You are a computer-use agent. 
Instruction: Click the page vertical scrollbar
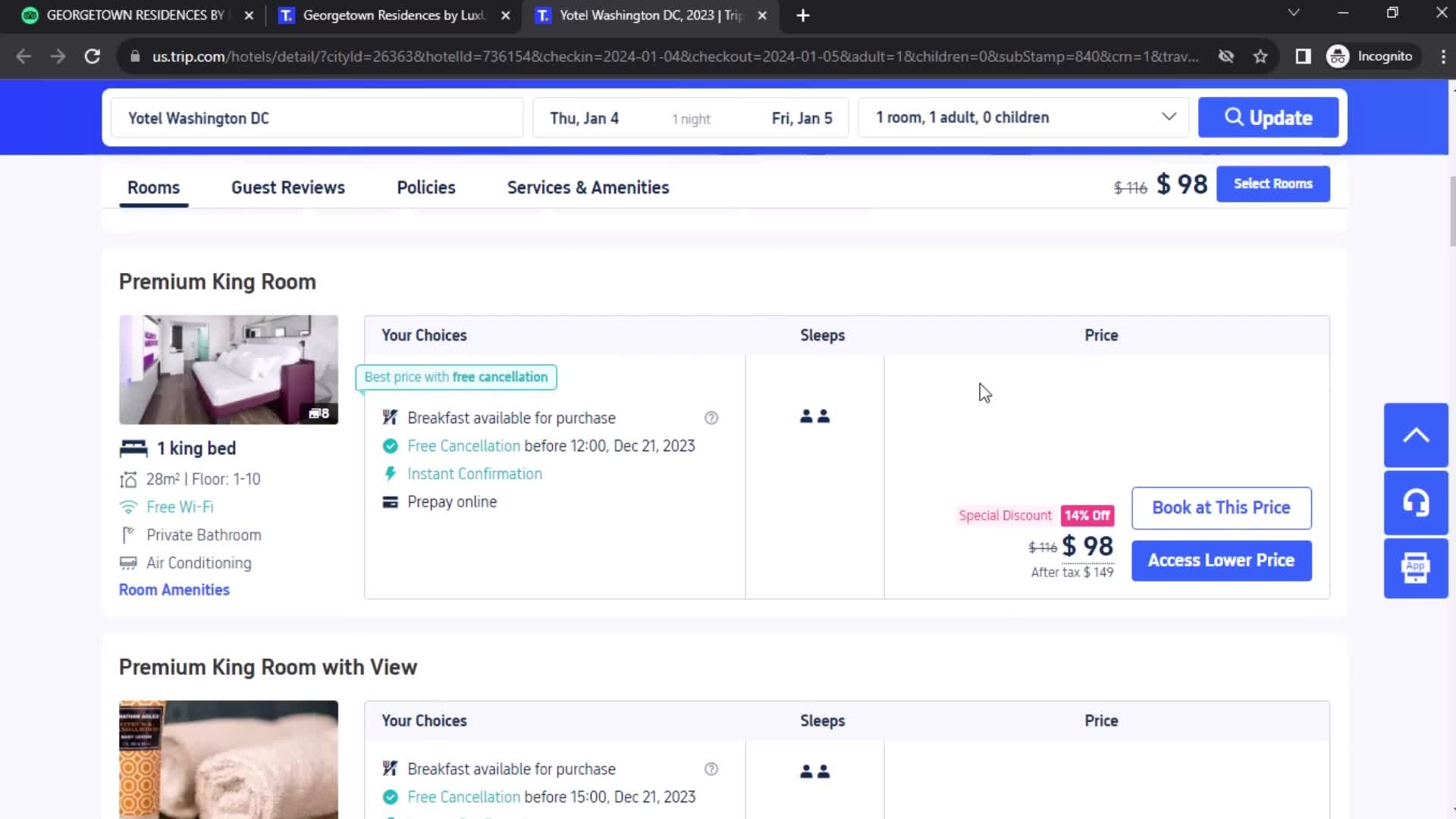pos(1451,212)
